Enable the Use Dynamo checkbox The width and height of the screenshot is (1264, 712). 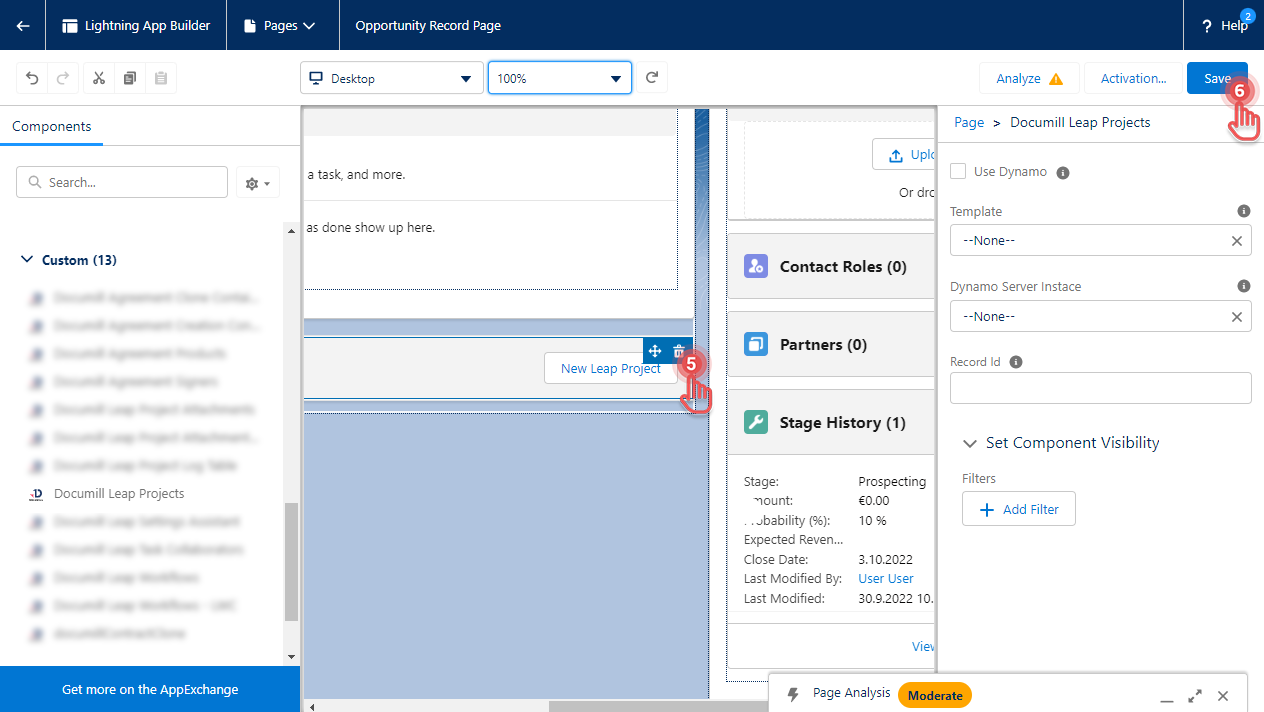point(958,171)
